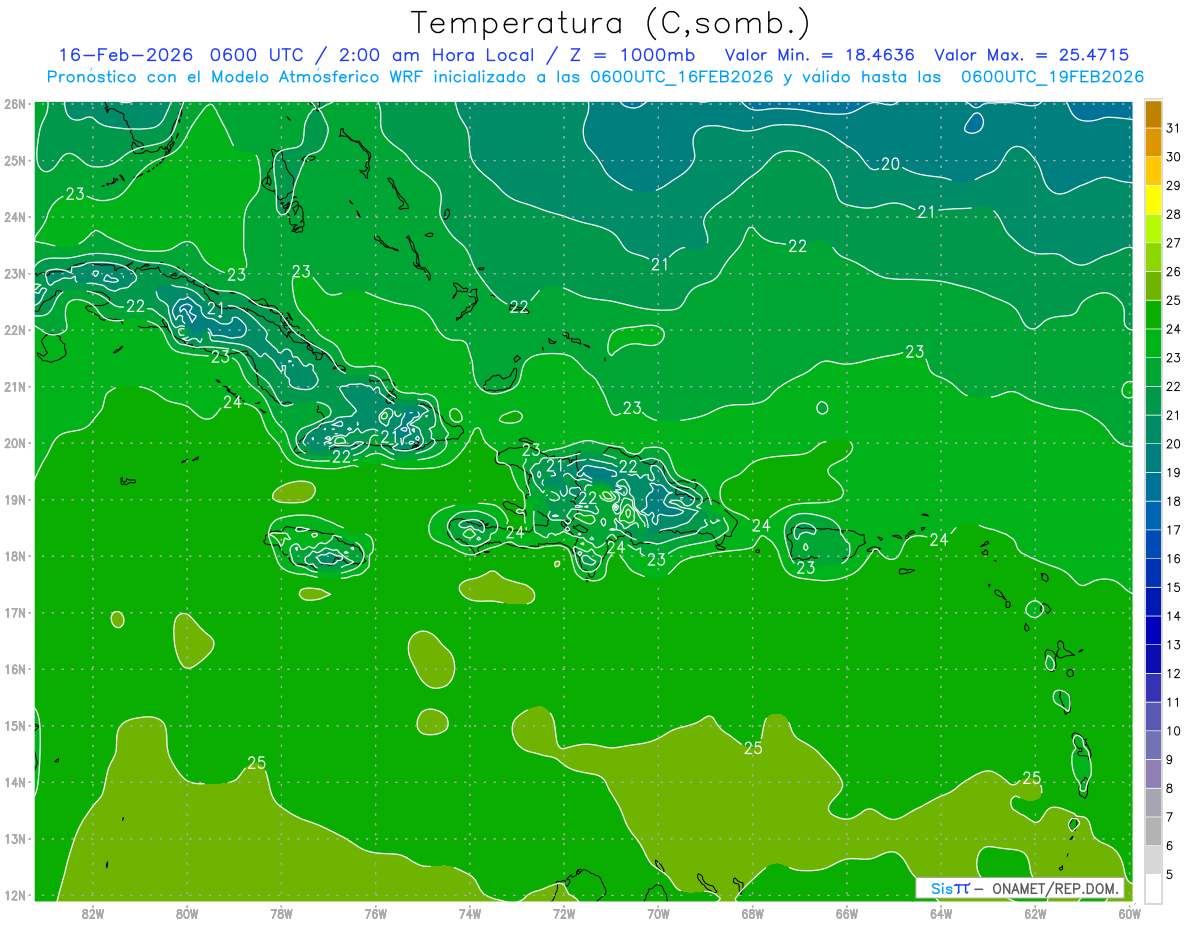Click the '76W' longitude axis label

[x=375, y=912]
